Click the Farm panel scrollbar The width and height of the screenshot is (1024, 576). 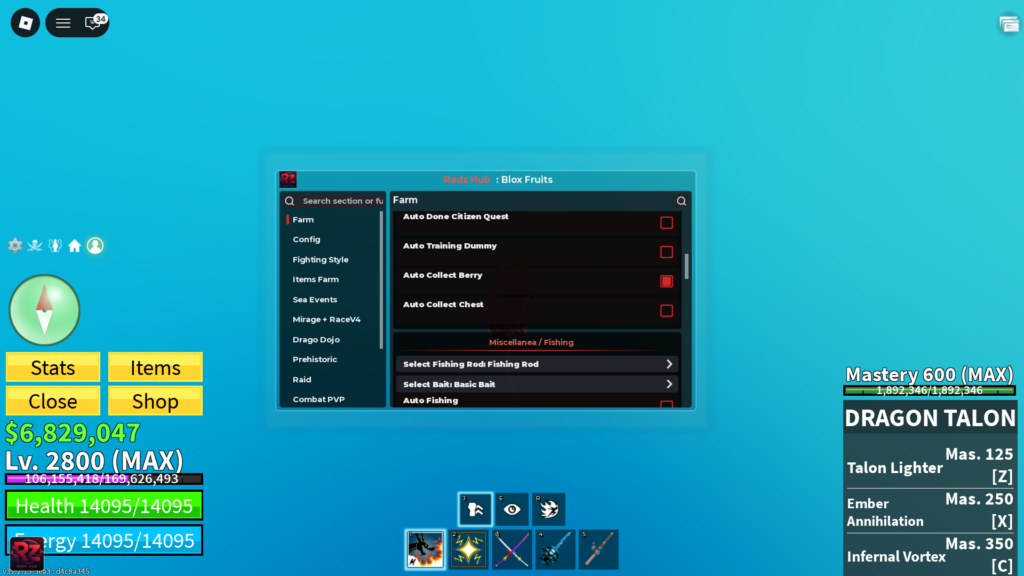686,266
